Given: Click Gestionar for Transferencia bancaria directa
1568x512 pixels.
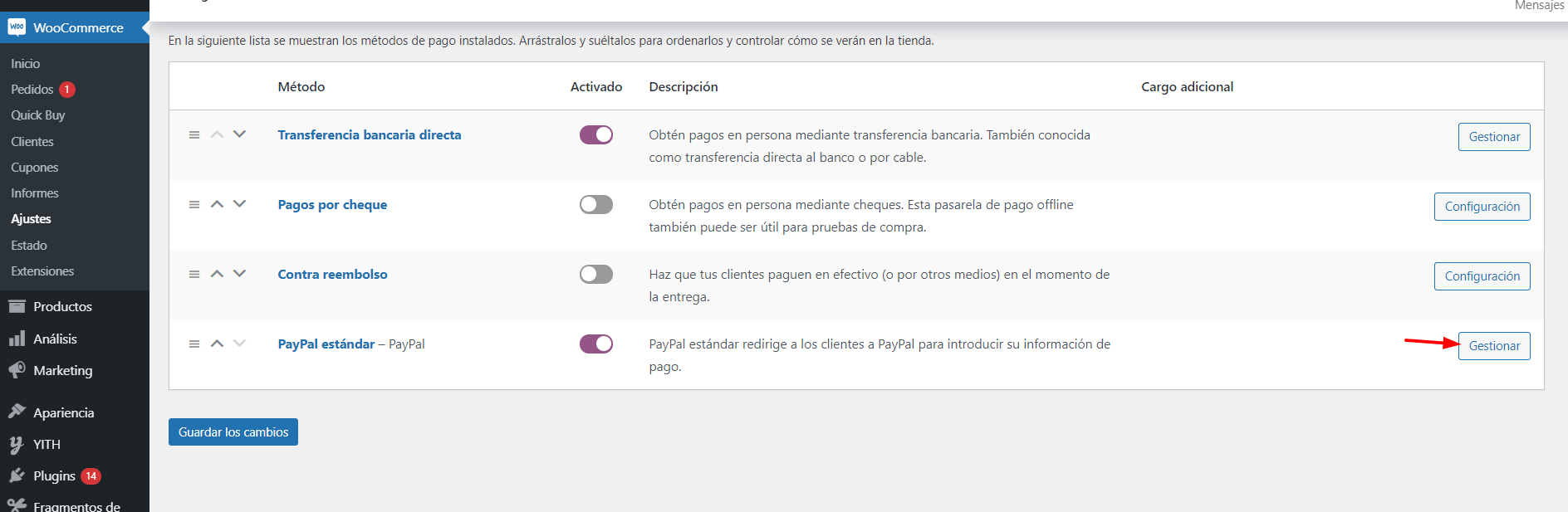Looking at the screenshot, I should tap(1494, 137).
